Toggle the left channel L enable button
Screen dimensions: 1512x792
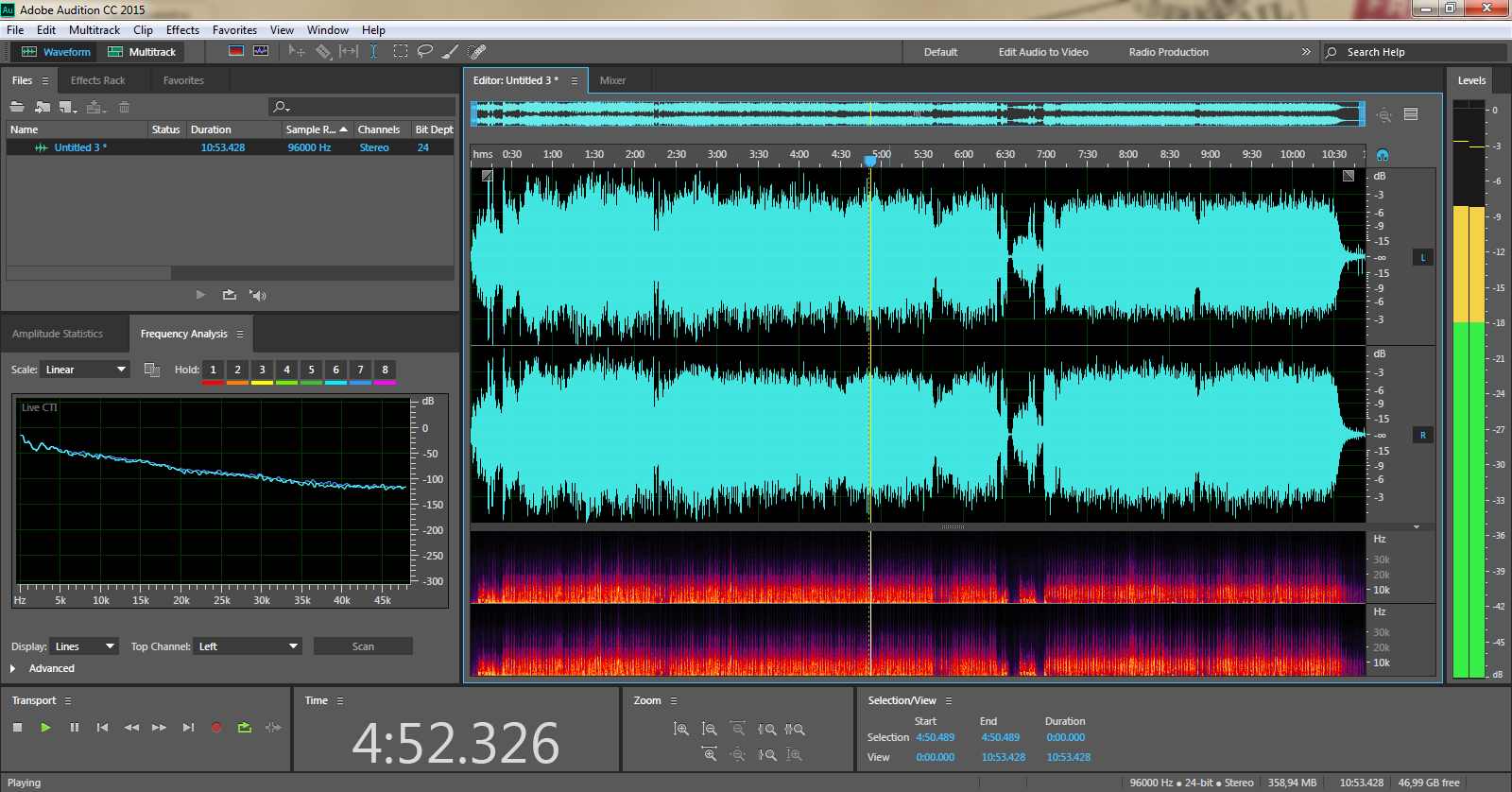click(x=1422, y=257)
